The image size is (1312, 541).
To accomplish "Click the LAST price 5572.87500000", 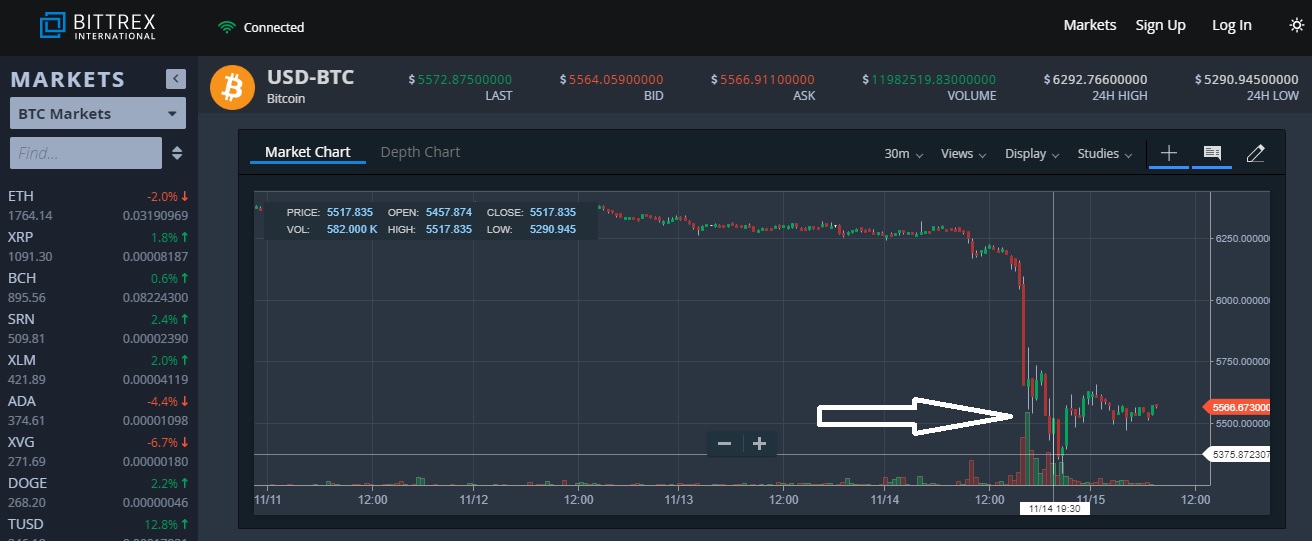I will 460,79.
